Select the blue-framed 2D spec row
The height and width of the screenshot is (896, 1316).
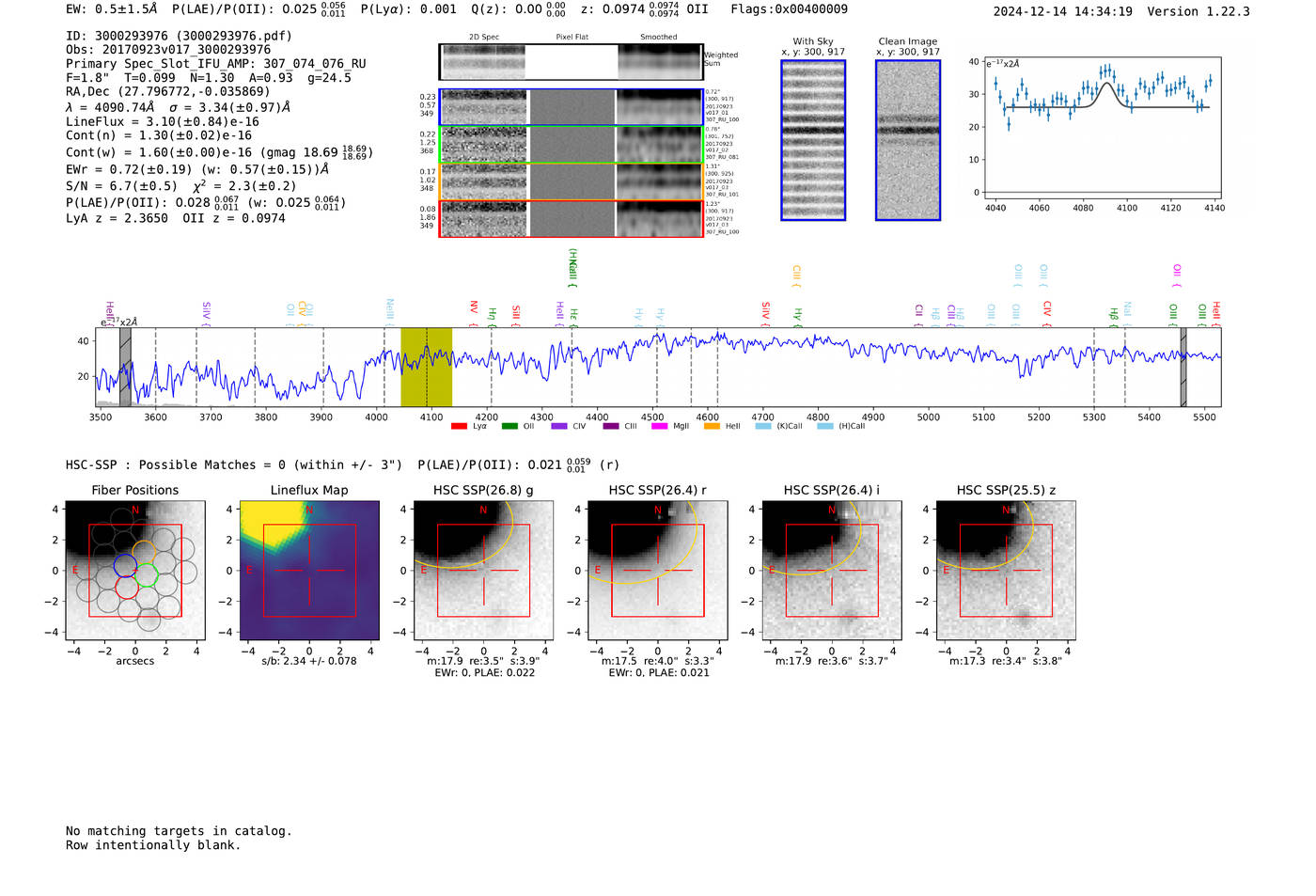[571, 107]
